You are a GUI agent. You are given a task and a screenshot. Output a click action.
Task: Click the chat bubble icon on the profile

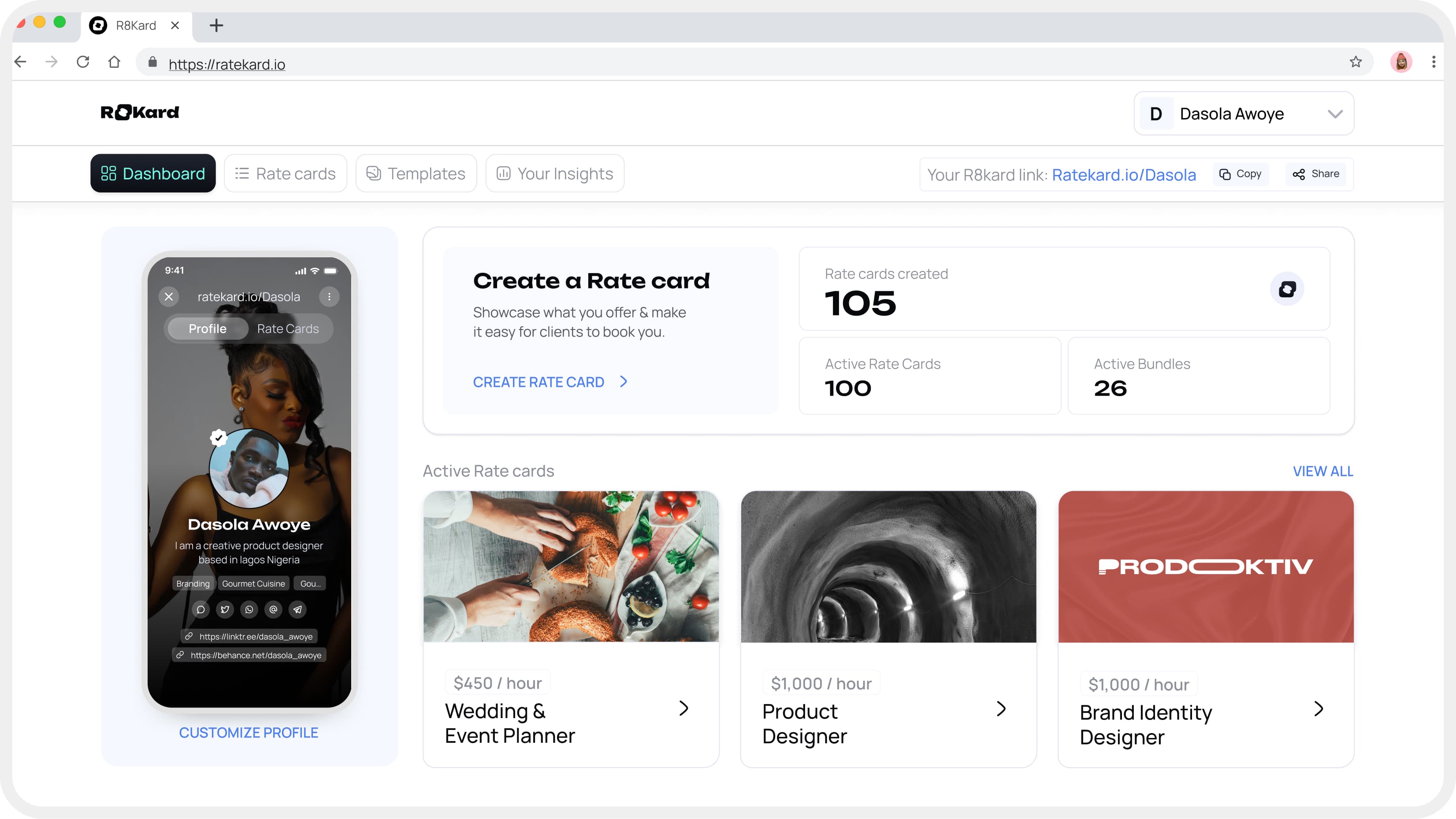click(201, 609)
